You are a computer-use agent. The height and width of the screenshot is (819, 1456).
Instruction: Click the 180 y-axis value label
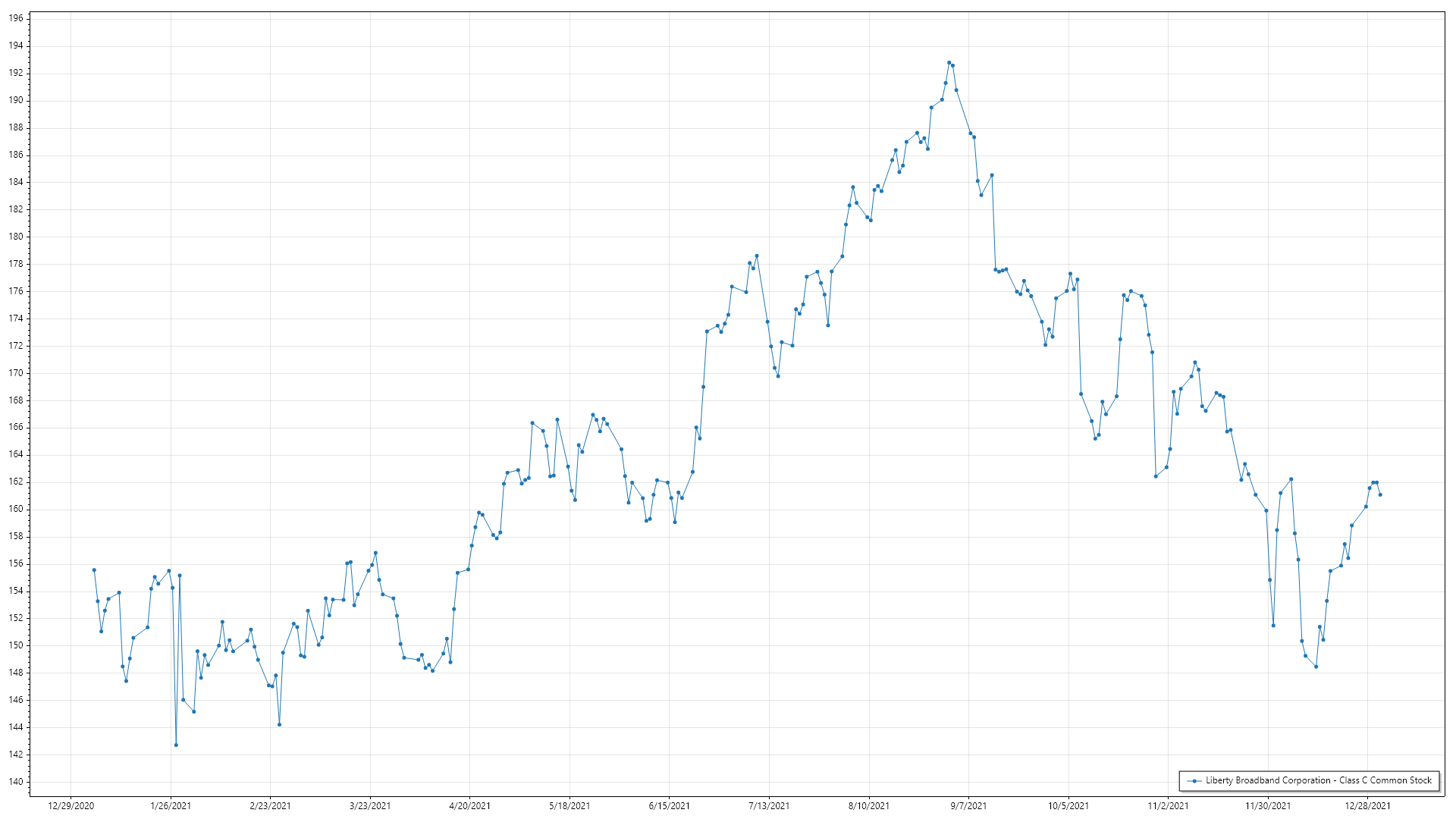point(16,237)
